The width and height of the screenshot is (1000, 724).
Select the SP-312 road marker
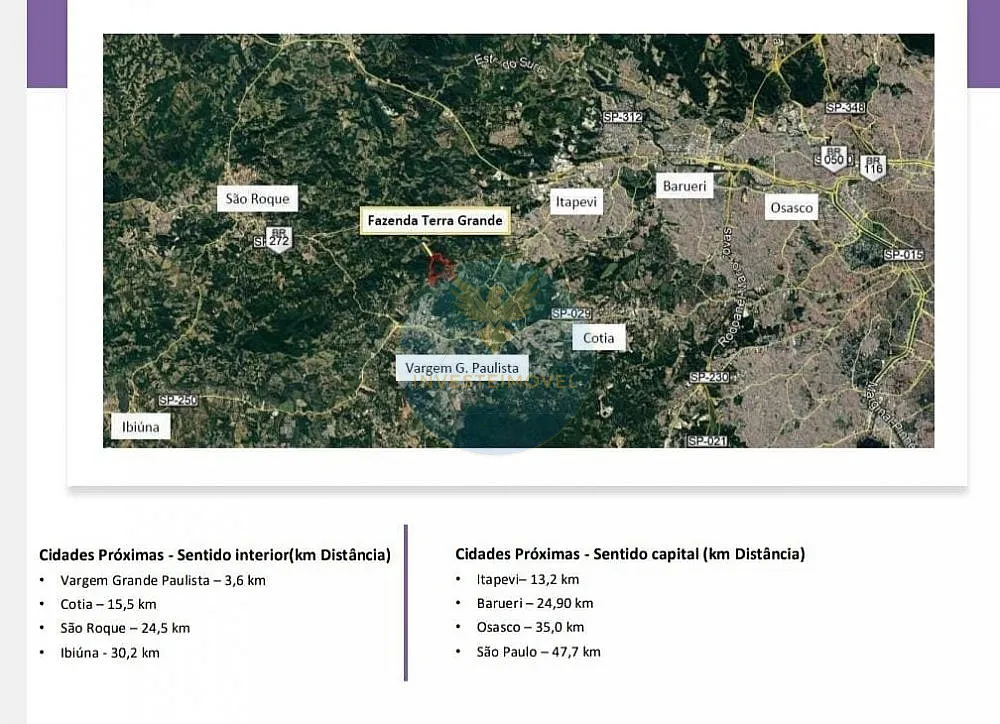click(x=622, y=117)
